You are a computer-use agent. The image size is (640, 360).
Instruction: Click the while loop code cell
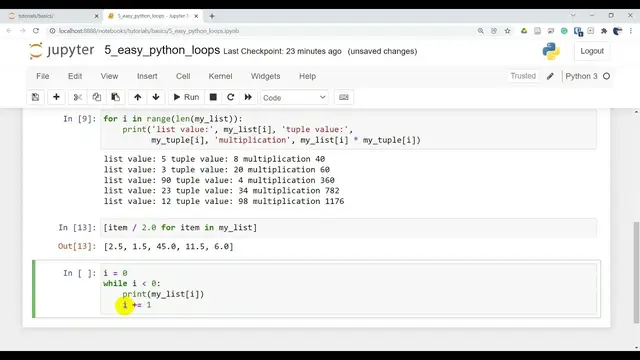click(349, 289)
